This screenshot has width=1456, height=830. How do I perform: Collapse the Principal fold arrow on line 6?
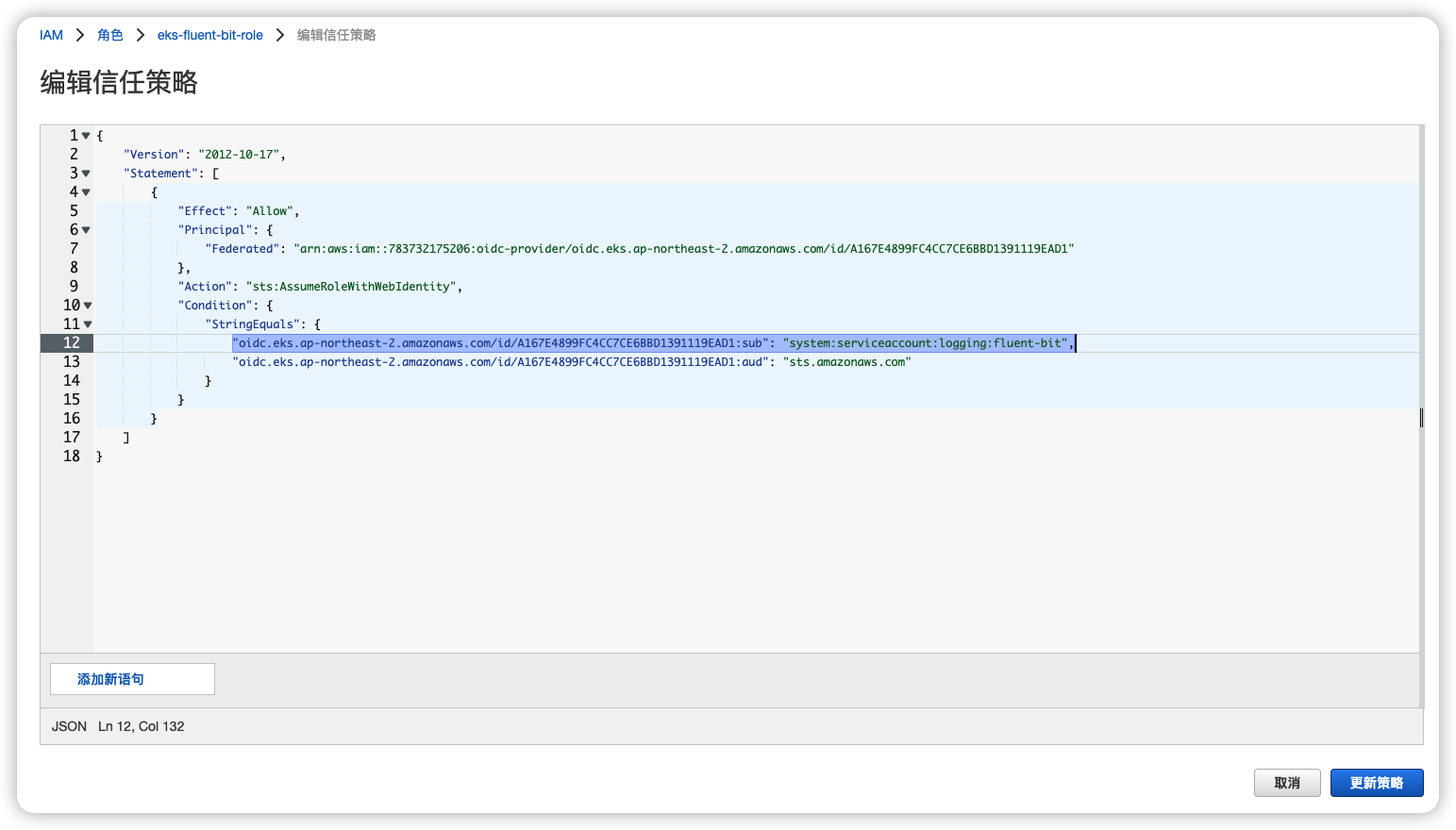pos(86,230)
